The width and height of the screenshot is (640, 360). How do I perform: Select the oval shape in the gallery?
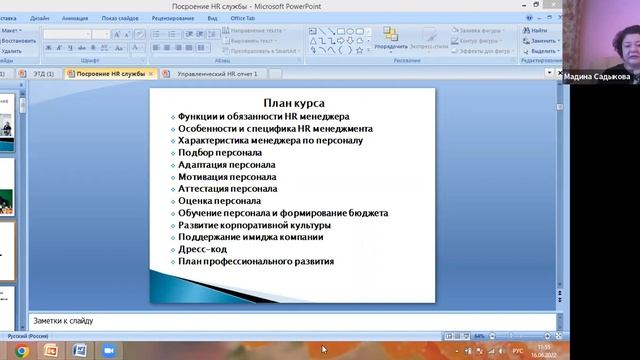click(x=350, y=31)
